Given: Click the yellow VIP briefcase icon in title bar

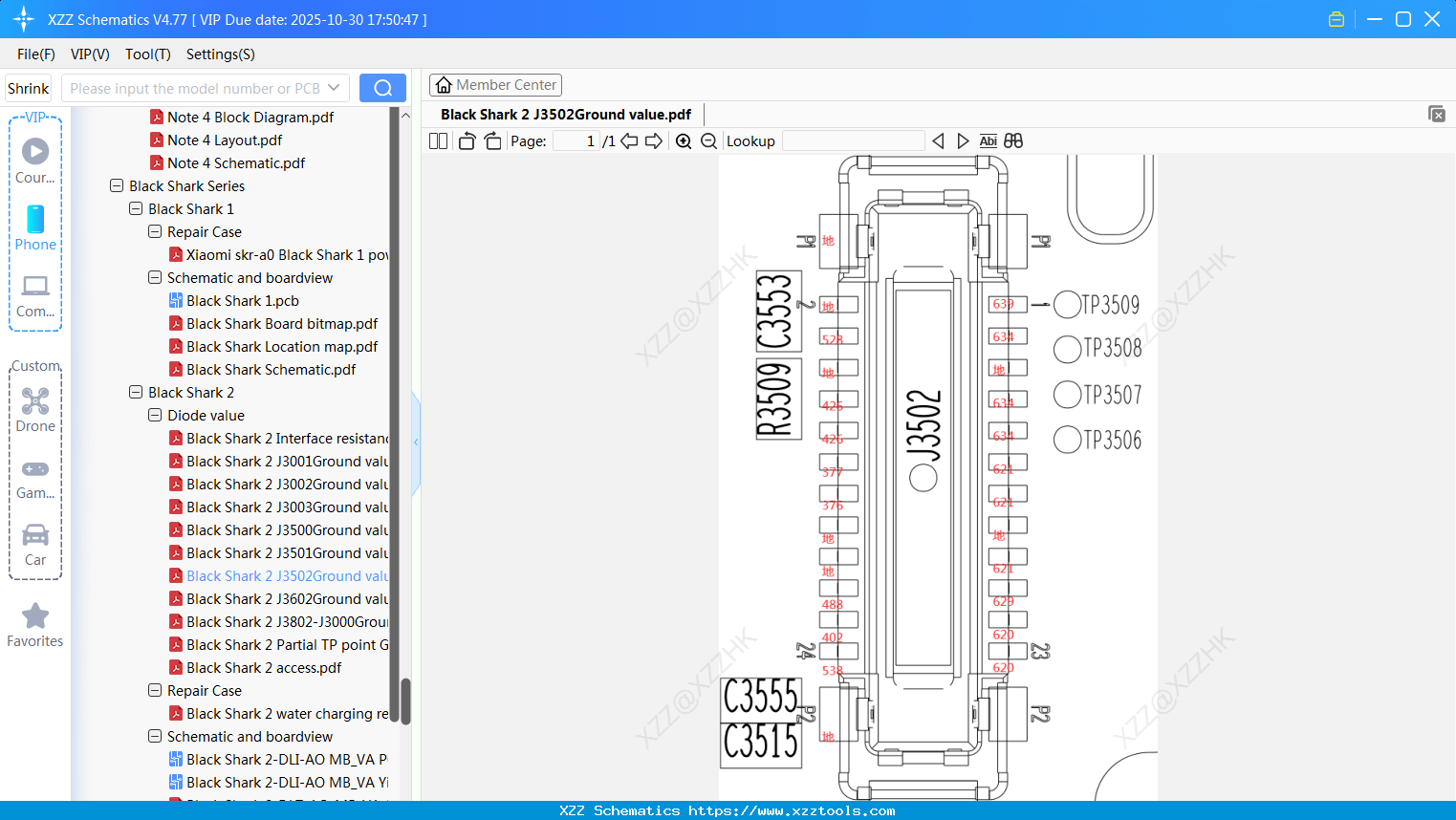Looking at the screenshot, I should tap(1336, 19).
